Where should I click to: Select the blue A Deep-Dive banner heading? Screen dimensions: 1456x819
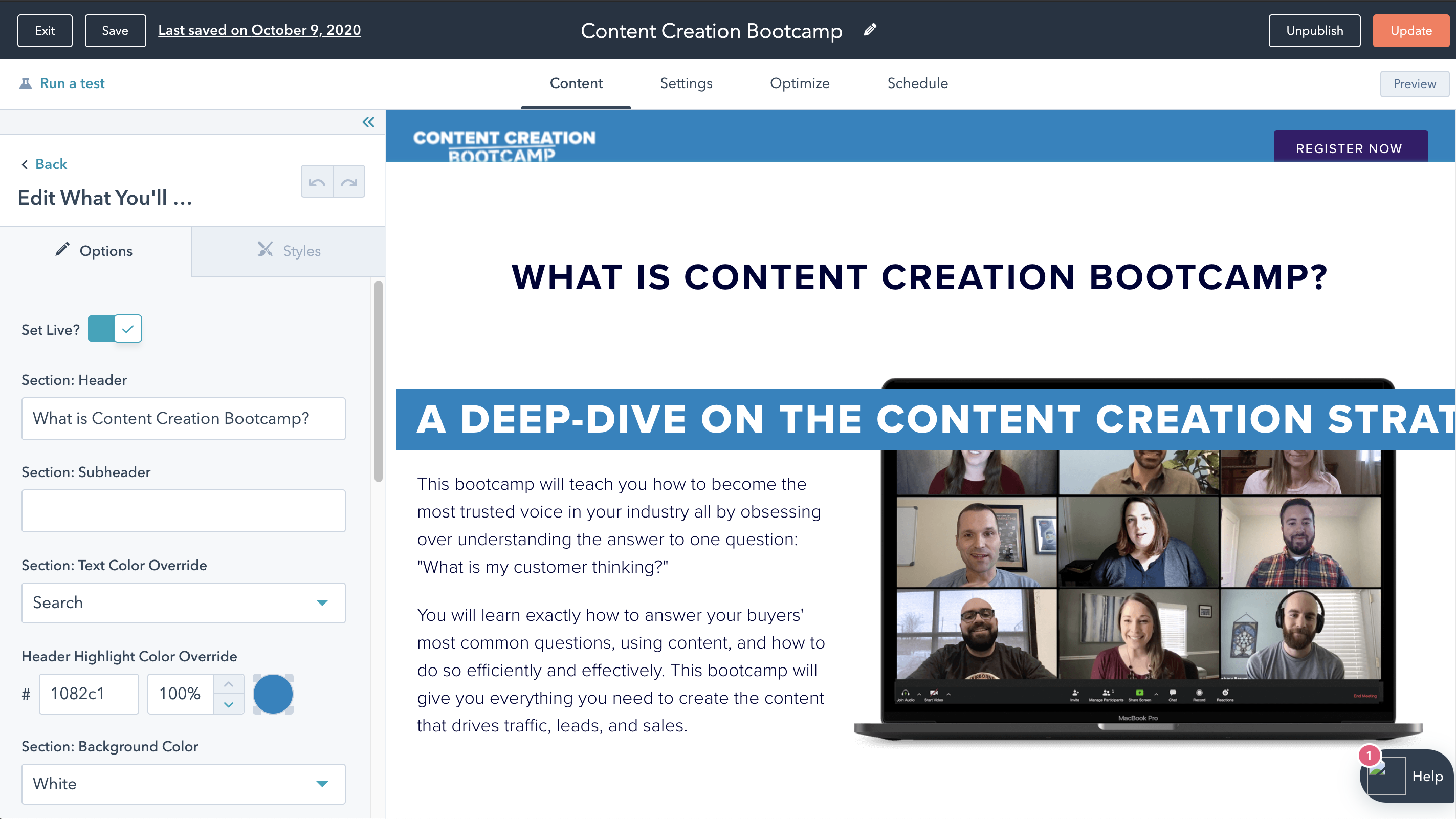coord(925,419)
